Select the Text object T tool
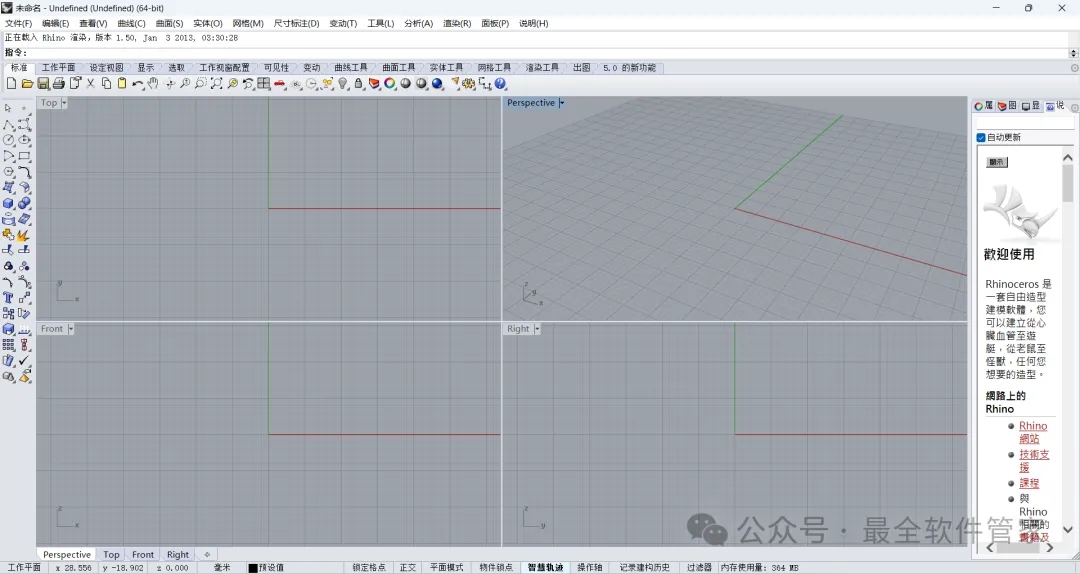Viewport: 1080px width, 574px height. click(x=8, y=298)
